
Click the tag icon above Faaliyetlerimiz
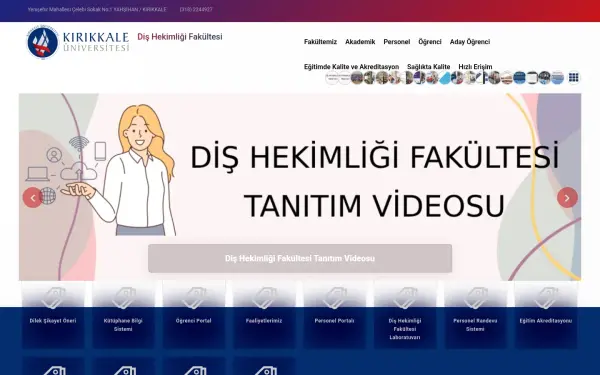pos(264,298)
